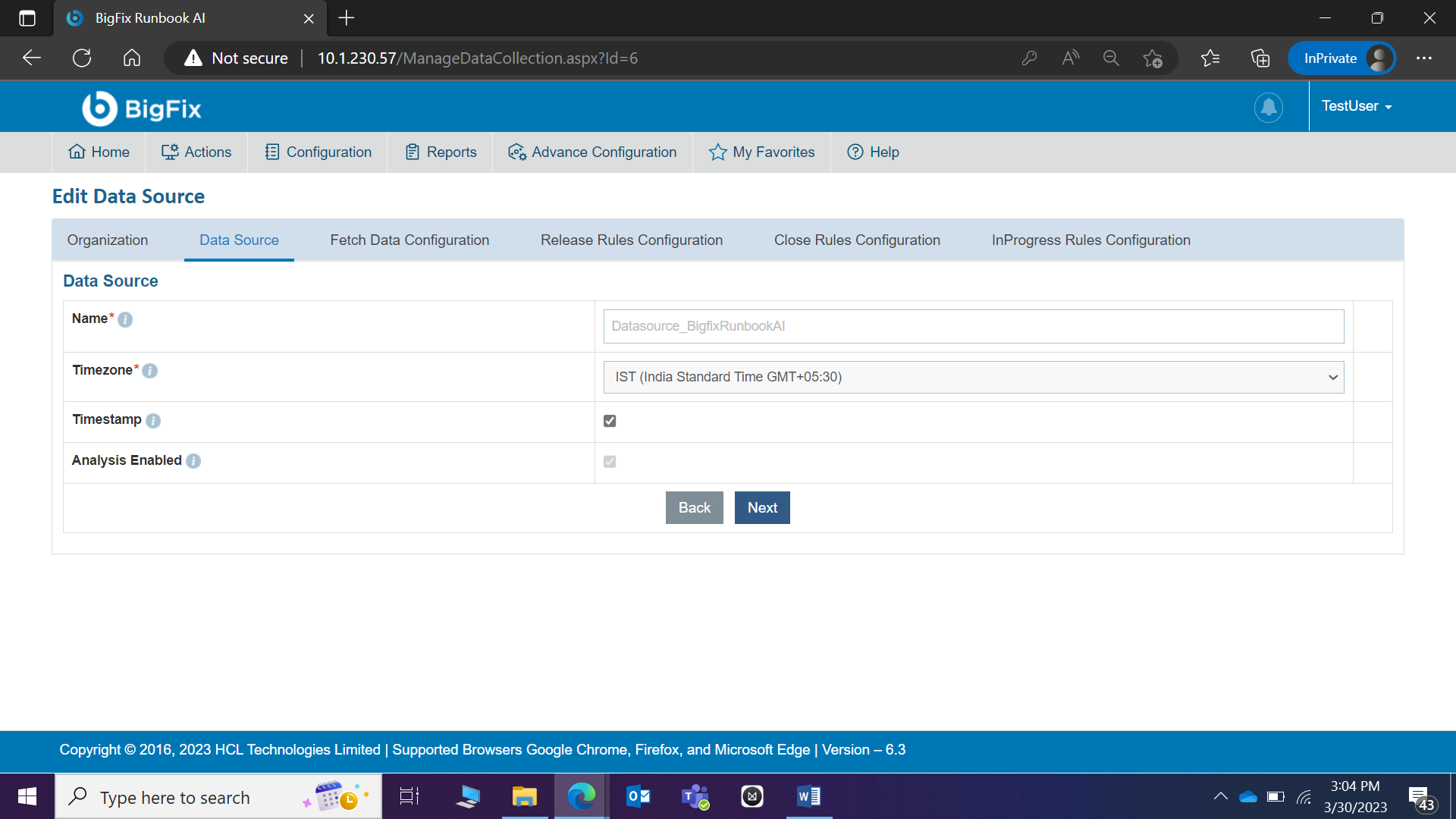Click the Analysis Enabled info icon

coord(193,461)
